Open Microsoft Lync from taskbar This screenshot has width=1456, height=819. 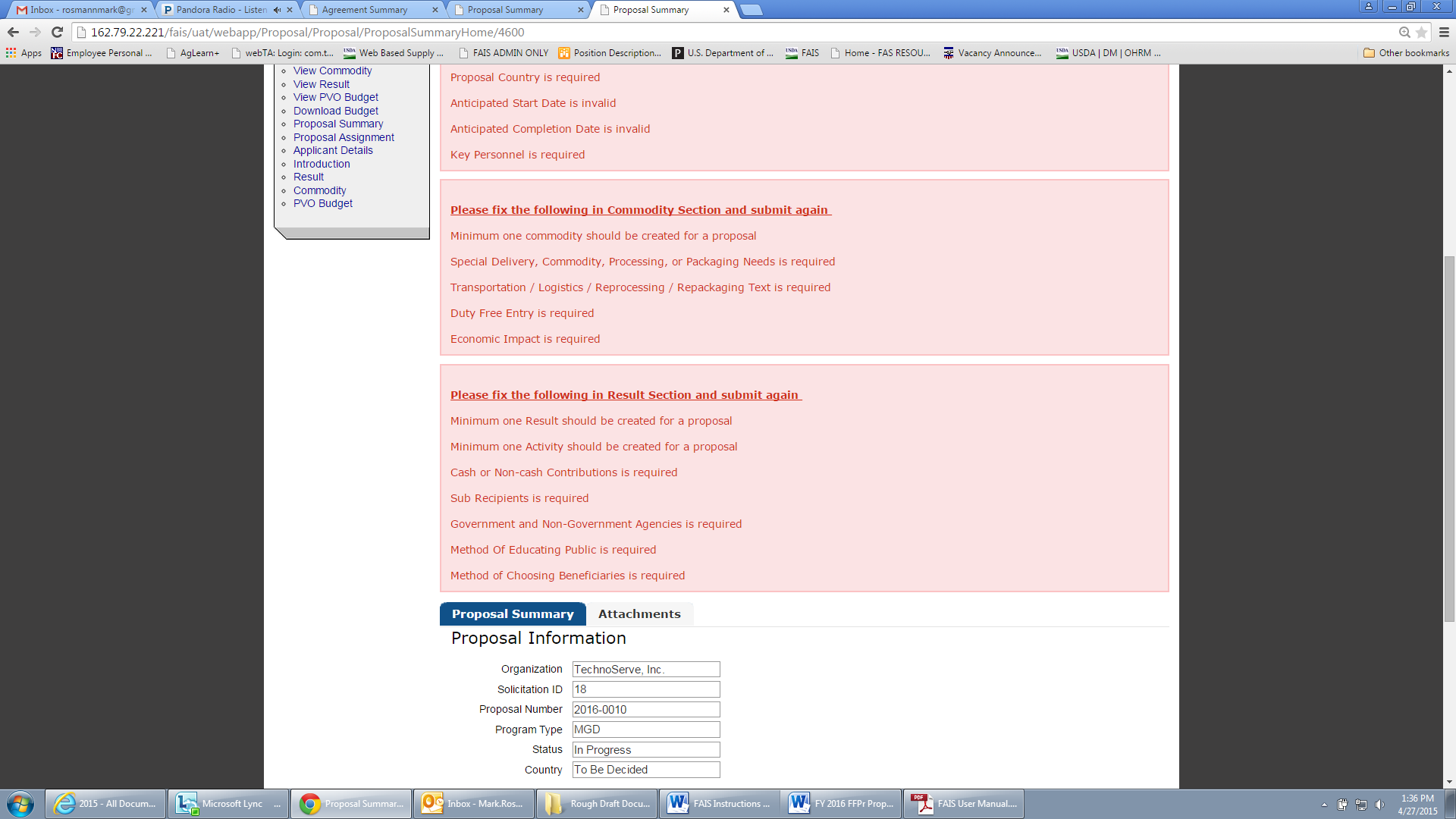pos(227,804)
